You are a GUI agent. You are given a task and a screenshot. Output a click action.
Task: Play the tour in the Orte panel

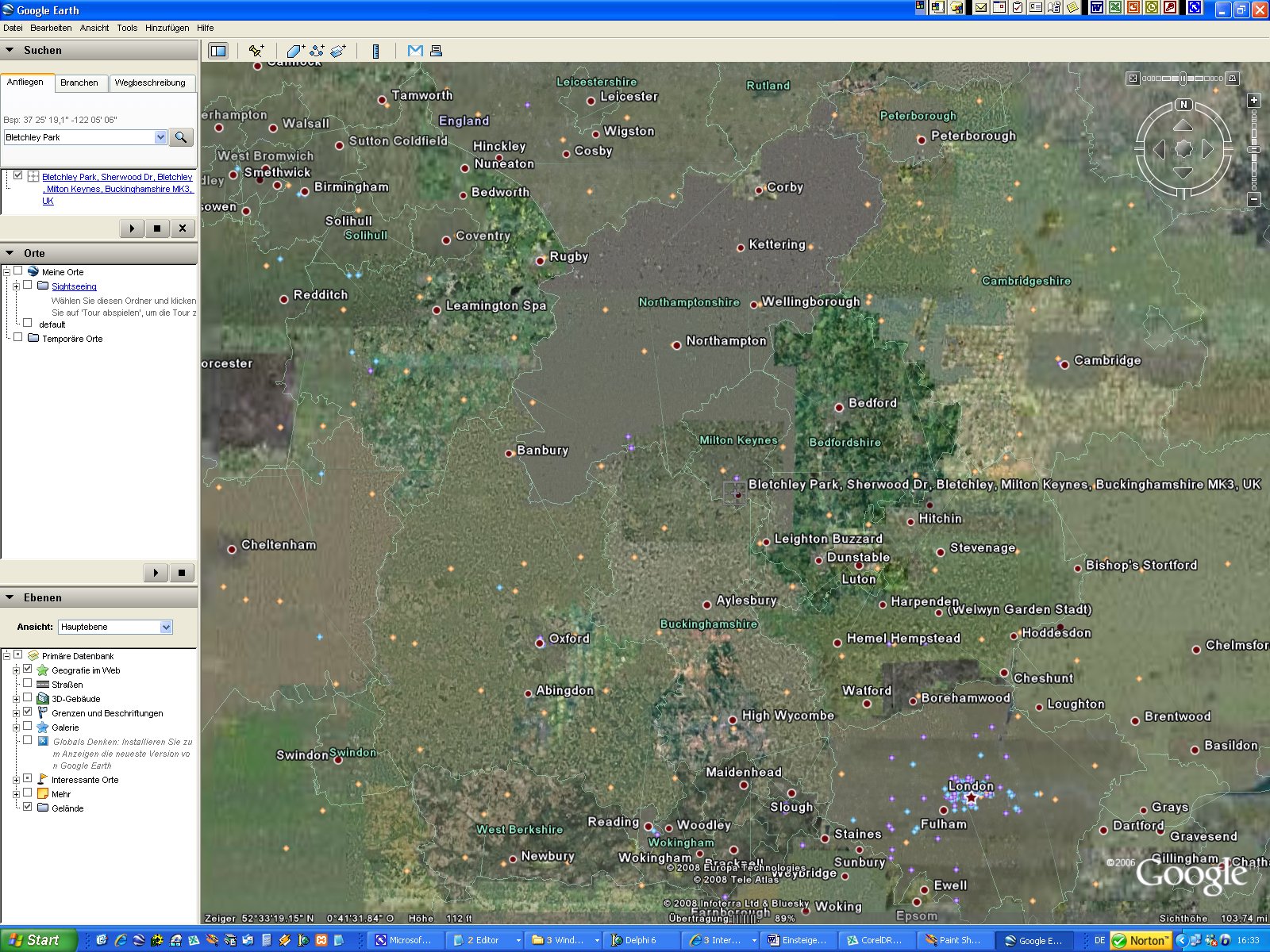pyautogui.click(x=156, y=573)
